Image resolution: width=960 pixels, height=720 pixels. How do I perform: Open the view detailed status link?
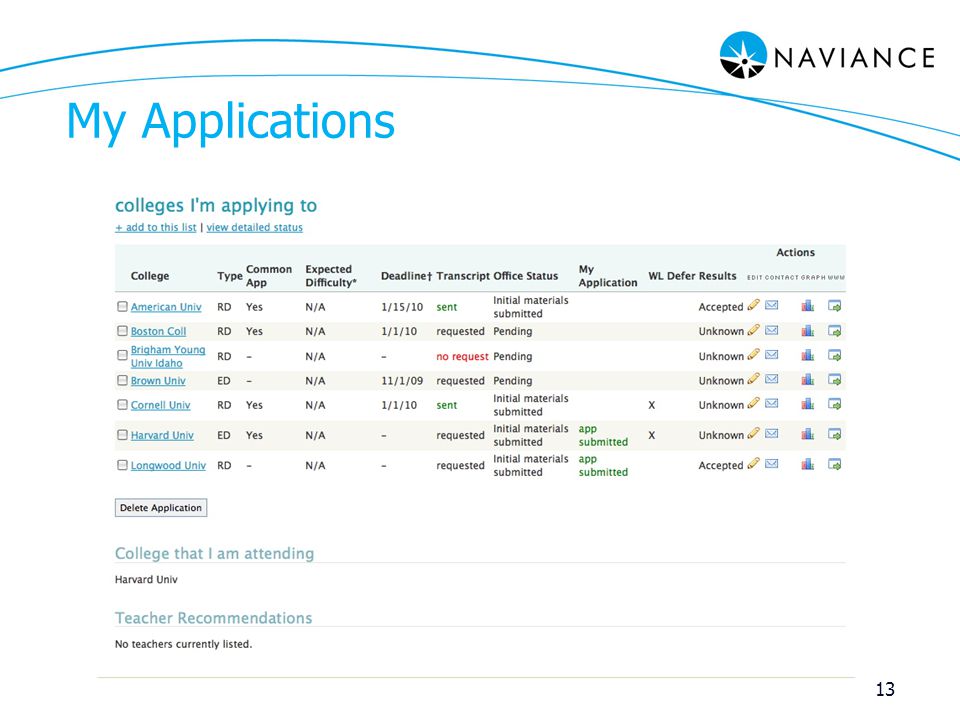pos(255,227)
